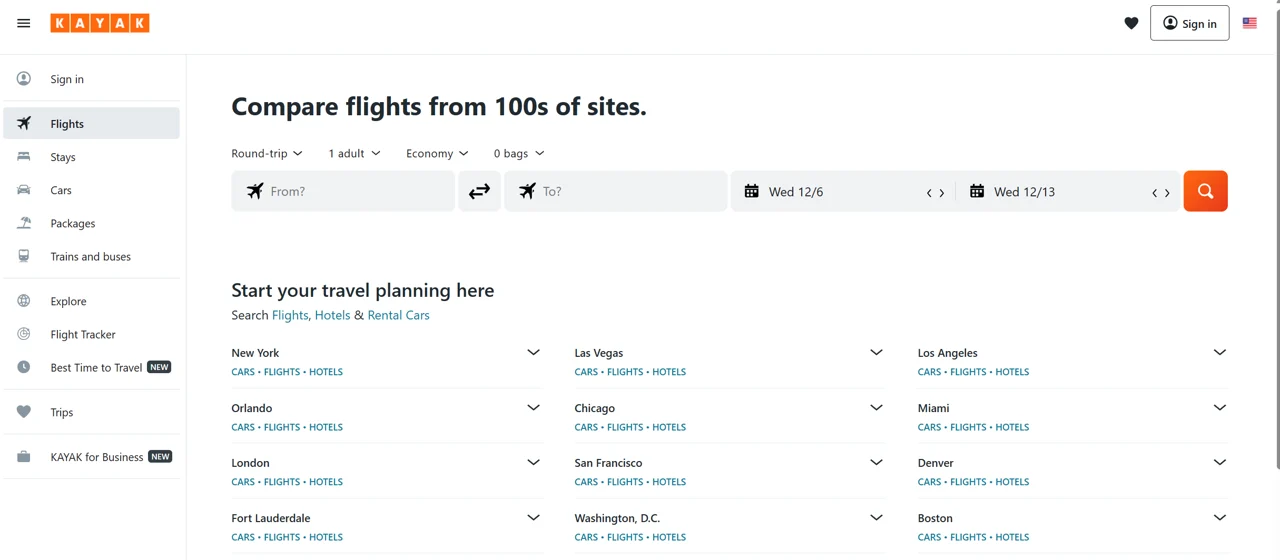Image resolution: width=1280 pixels, height=560 pixels.
Task: Click HOTELS under Chicago
Action: point(669,427)
